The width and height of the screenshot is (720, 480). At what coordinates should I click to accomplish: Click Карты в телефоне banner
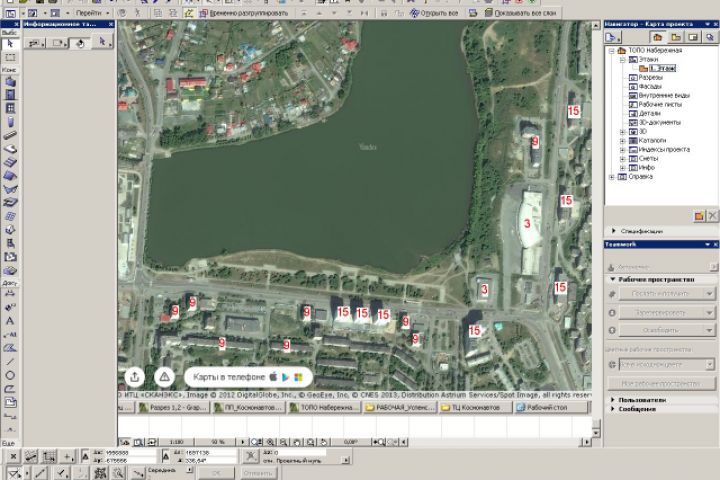248,377
